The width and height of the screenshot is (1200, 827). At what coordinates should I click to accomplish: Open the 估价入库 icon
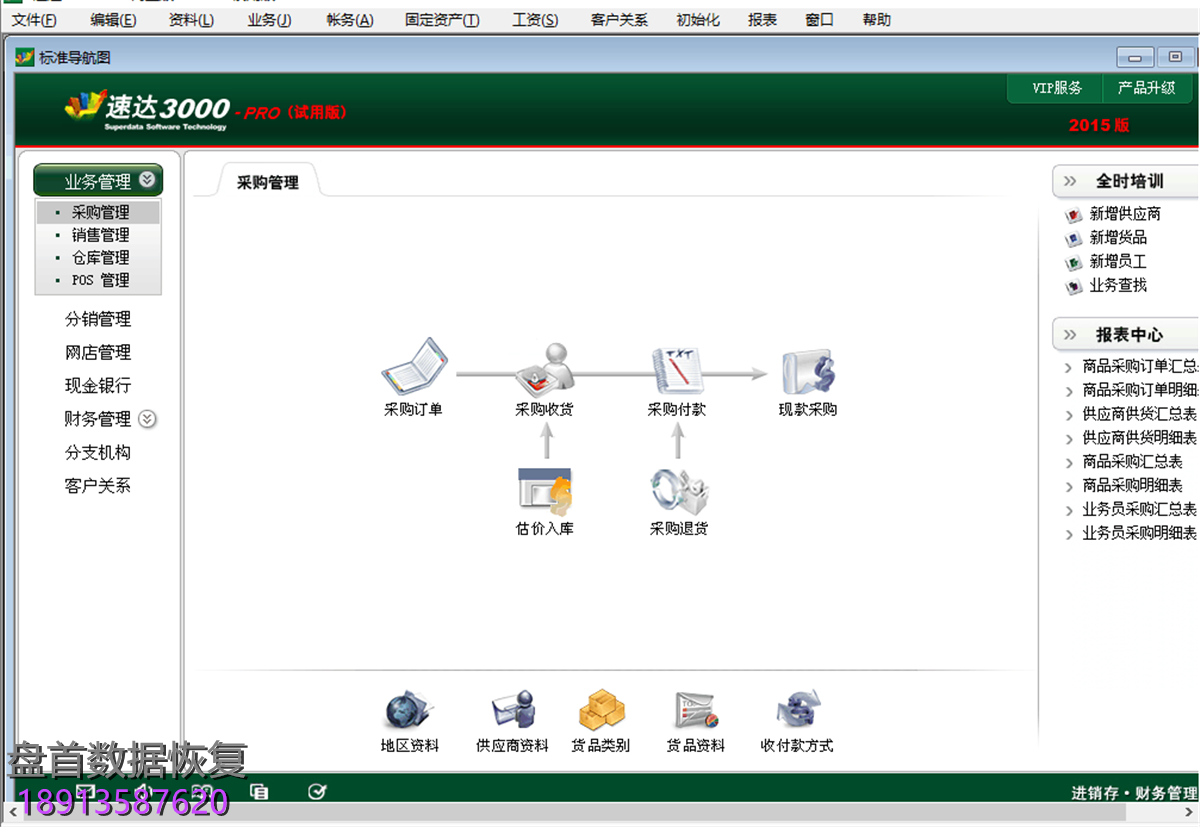(545, 495)
